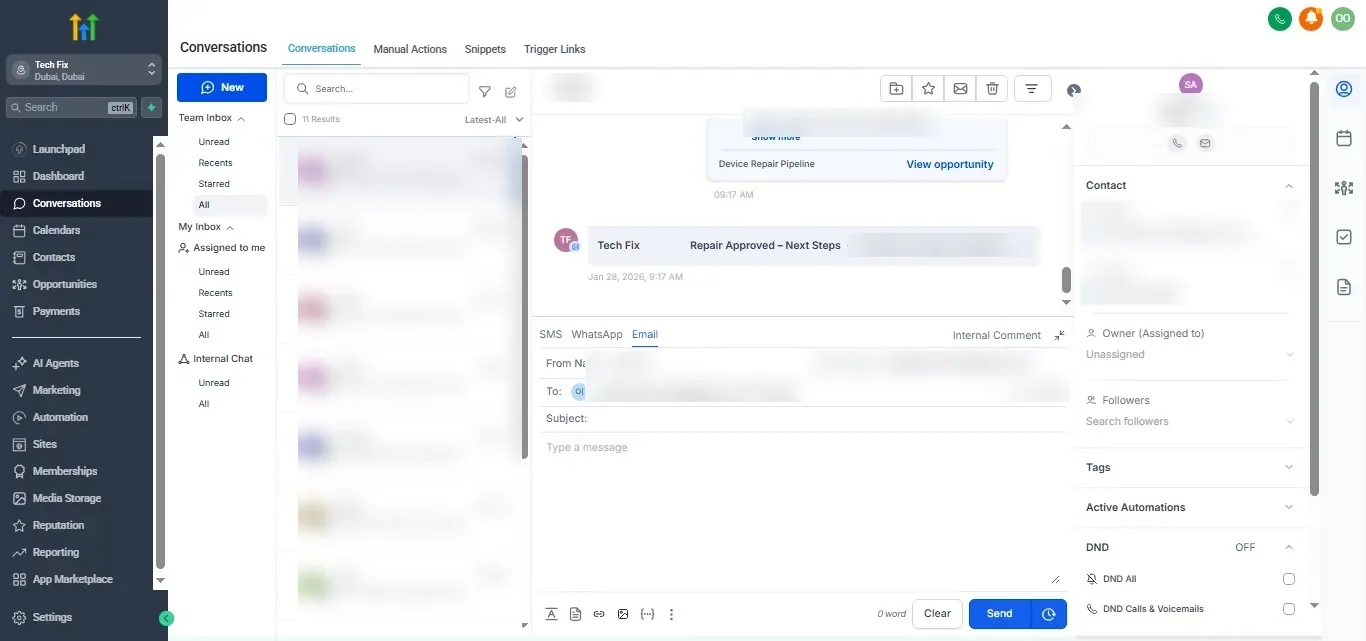Open the message filter lines icon
Viewport: 1366px width, 641px height.
[x=1032, y=89]
